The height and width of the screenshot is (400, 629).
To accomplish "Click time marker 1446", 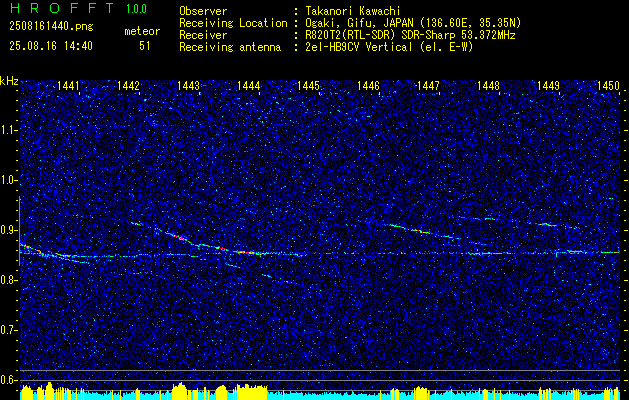I will click(368, 85).
